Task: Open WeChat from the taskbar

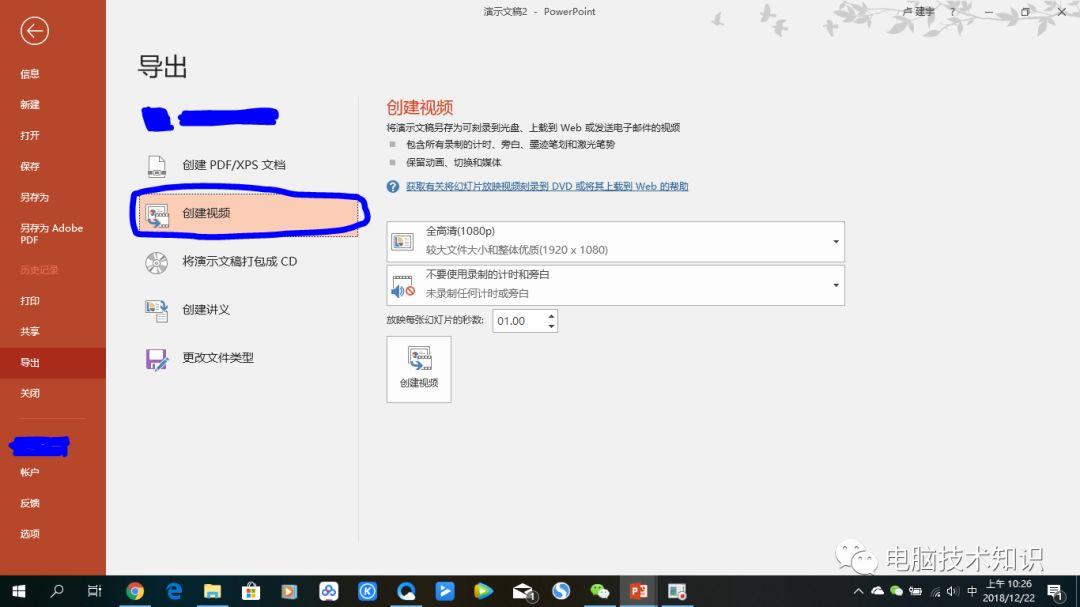Action: [600, 591]
